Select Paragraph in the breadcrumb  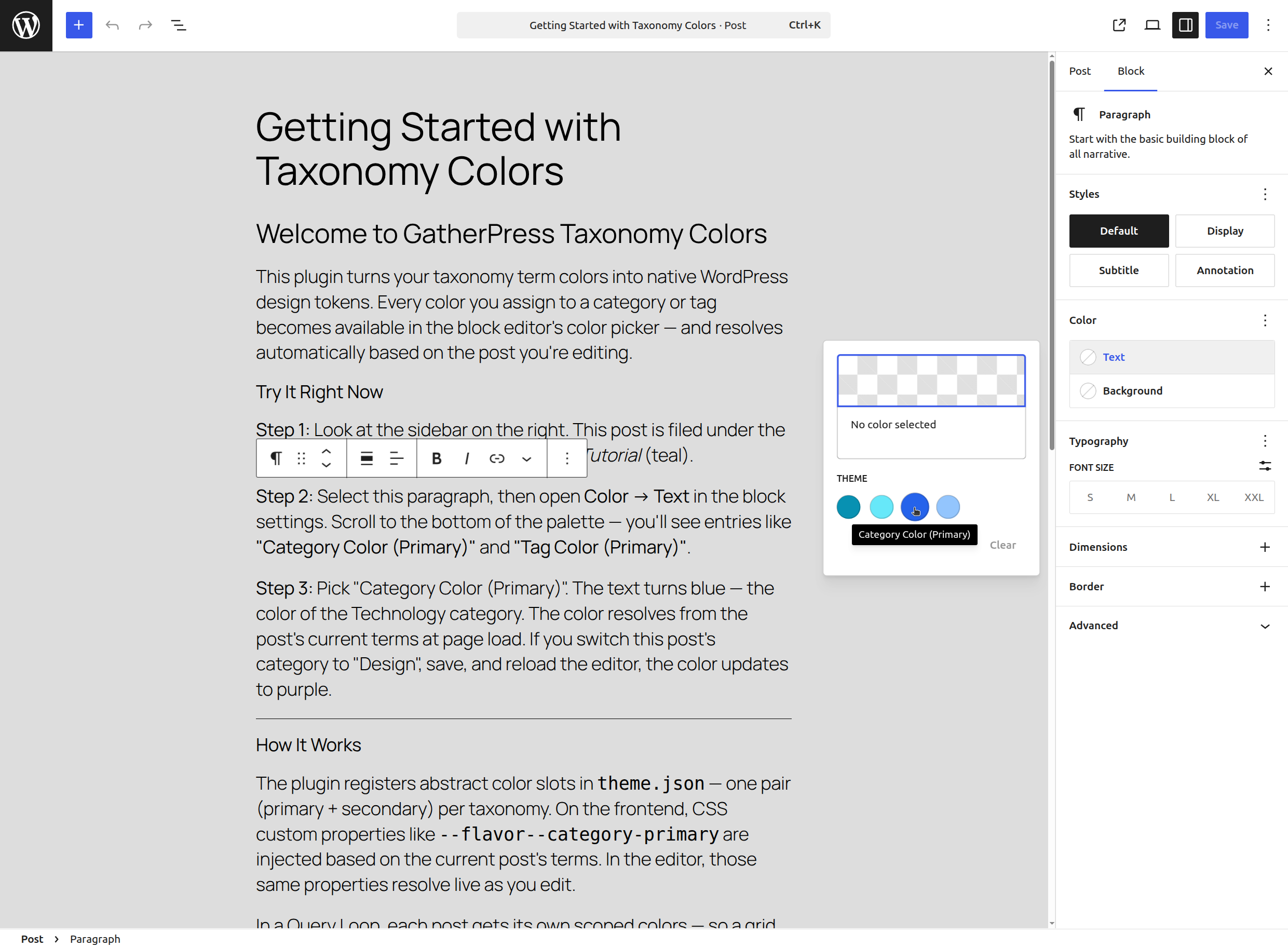[x=95, y=939]
